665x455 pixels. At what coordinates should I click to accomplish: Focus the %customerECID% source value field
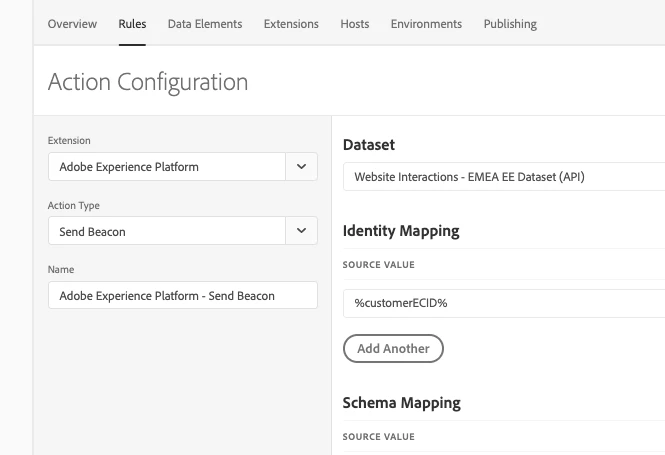(x=503, y=301)
